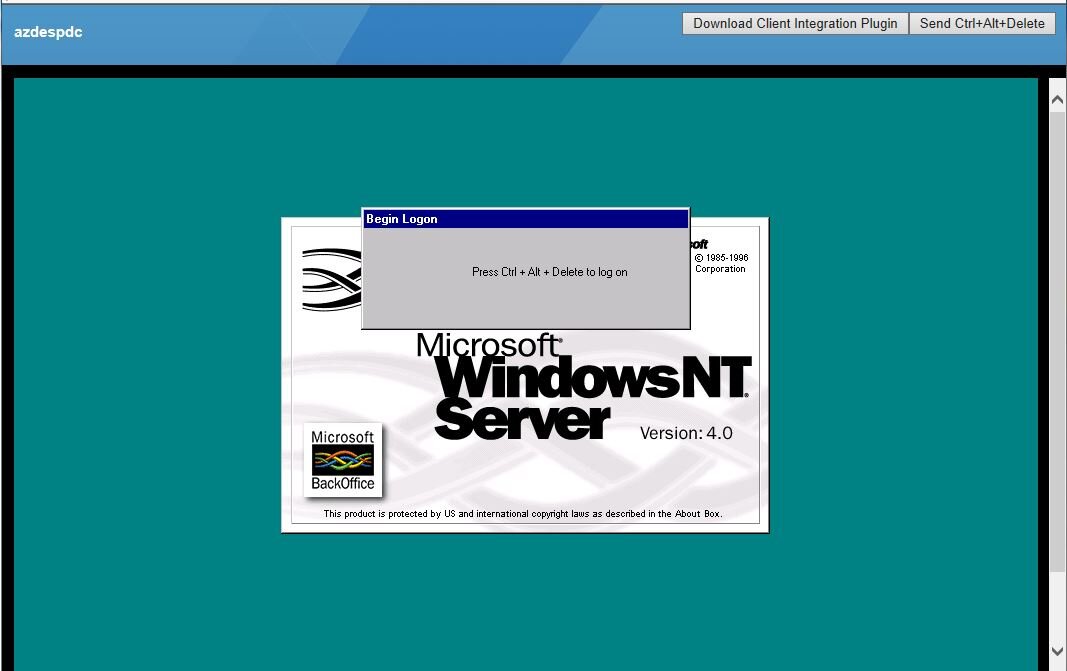Image resolution: width=1067 pixels, height=671 pixels.
Task: Click the Send Ctrl+Alt+Delete button
Action: [x=982, y=23]
